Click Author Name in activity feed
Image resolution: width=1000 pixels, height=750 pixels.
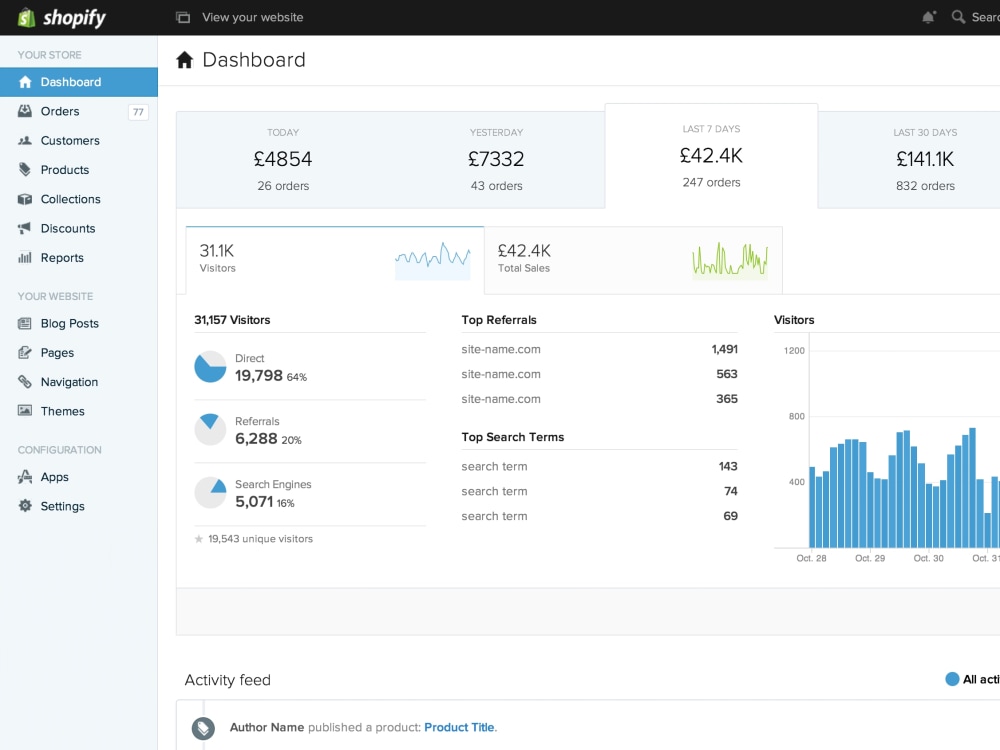(267, 727)
